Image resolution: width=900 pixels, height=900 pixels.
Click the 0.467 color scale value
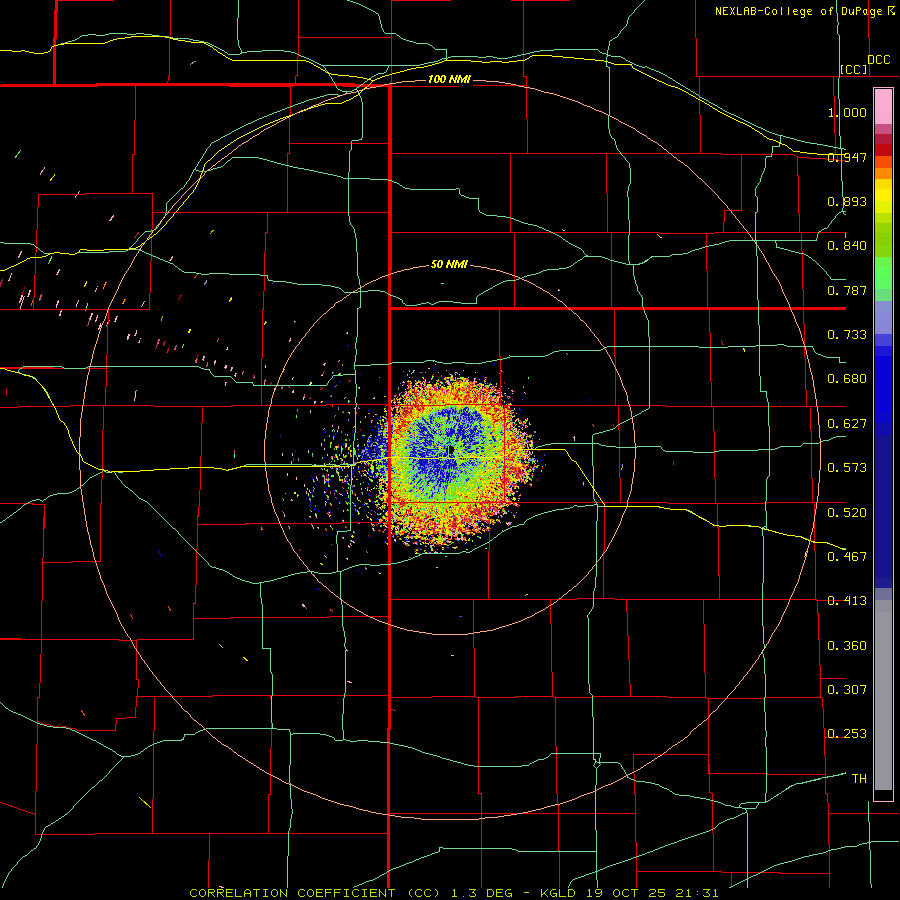[847, 556]
